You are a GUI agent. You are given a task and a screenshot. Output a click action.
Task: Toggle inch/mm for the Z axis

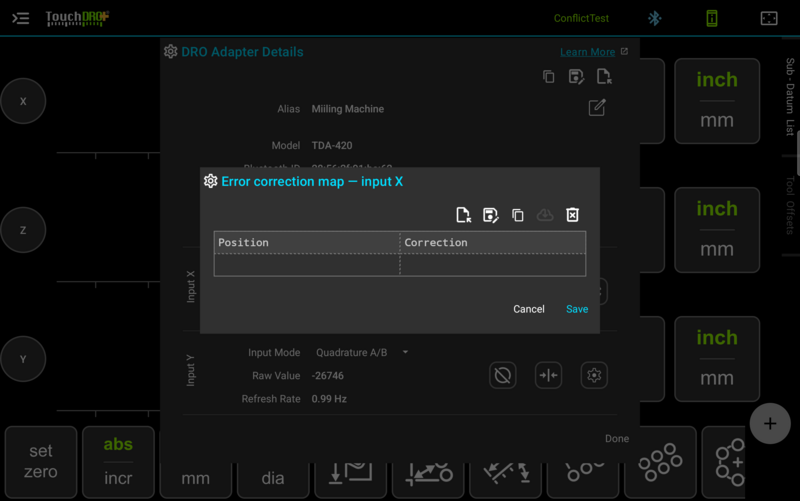[x=717, y=230]
